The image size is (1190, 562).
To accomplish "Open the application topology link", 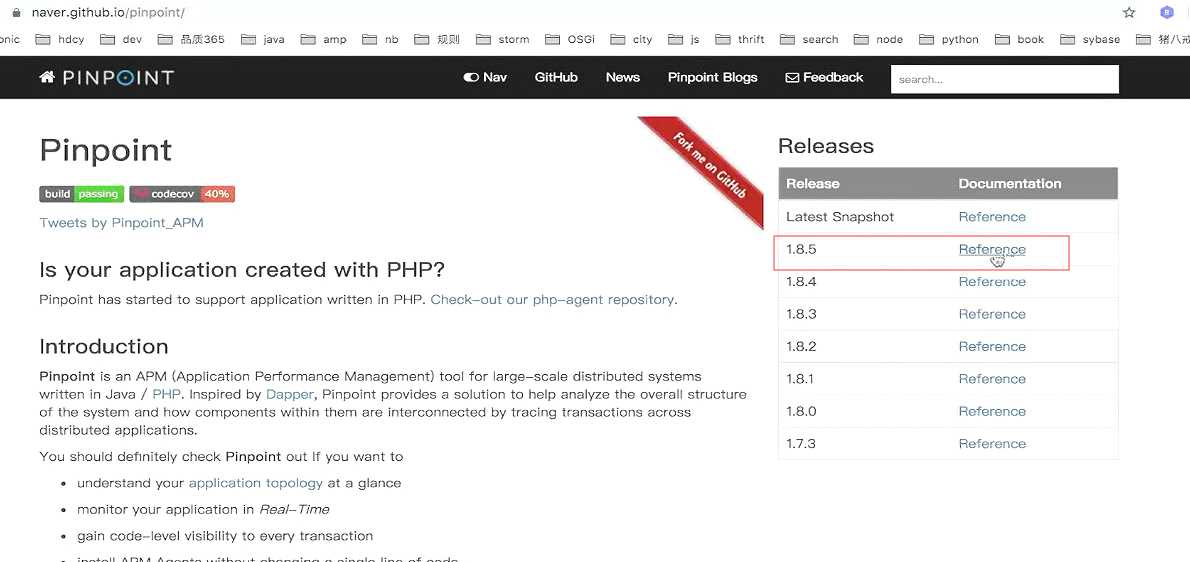I will click(256, 483).
